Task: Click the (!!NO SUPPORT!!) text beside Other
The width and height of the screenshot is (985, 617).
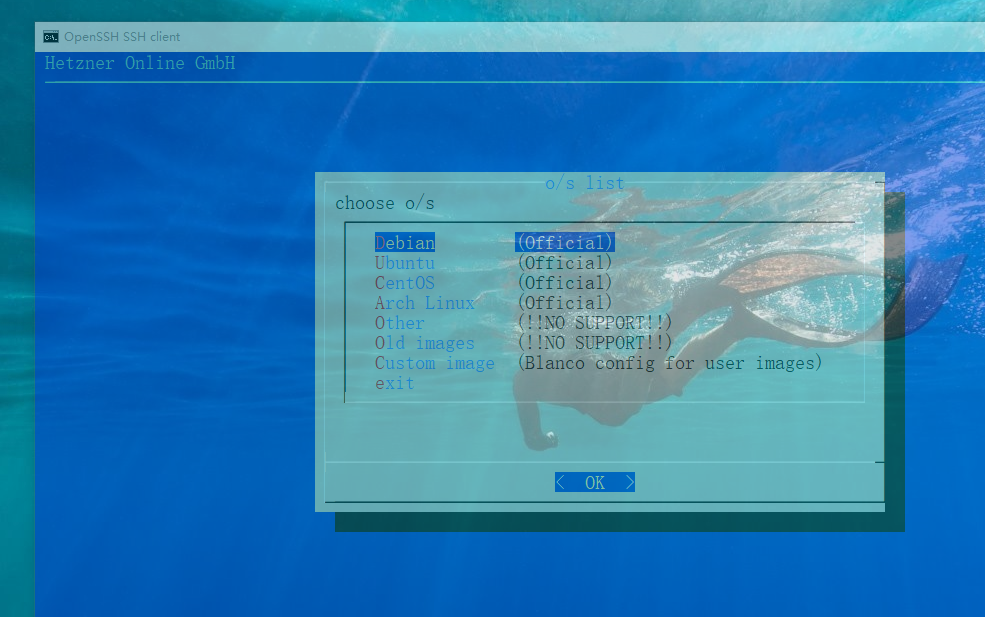Action: click(595, 323)
